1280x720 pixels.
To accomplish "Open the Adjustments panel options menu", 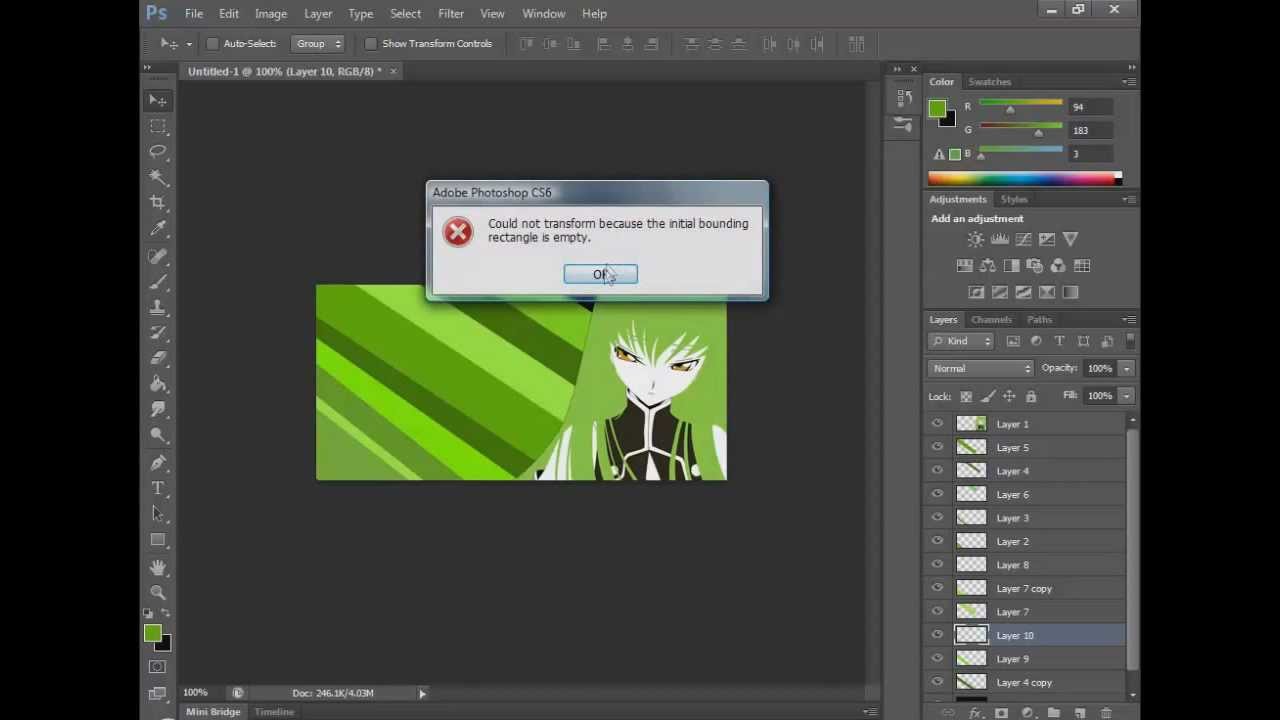I will pos(1128,199).
